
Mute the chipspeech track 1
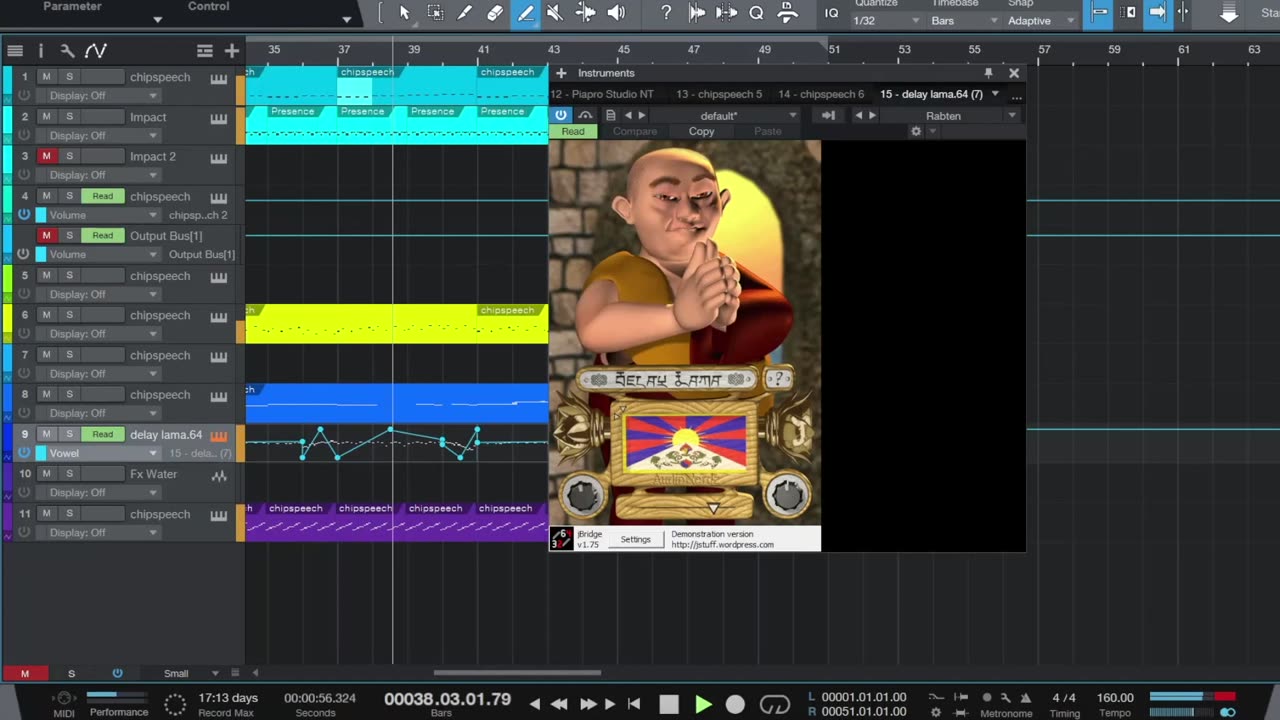(x=46, y=77)
